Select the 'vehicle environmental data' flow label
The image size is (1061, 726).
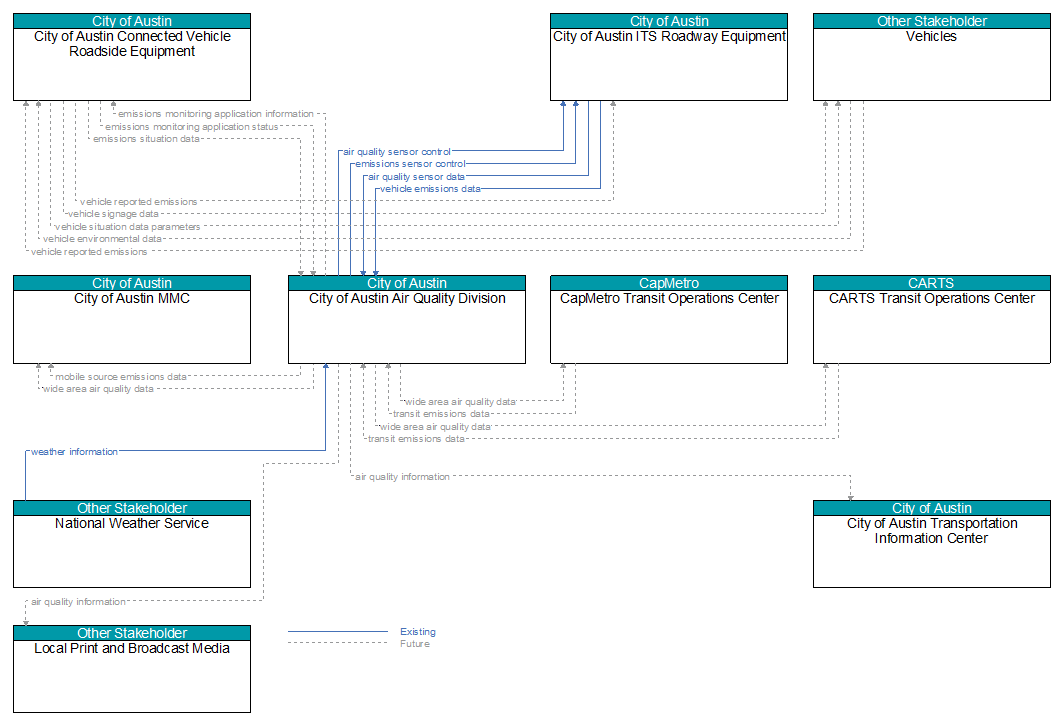click(x=102, y=239)
